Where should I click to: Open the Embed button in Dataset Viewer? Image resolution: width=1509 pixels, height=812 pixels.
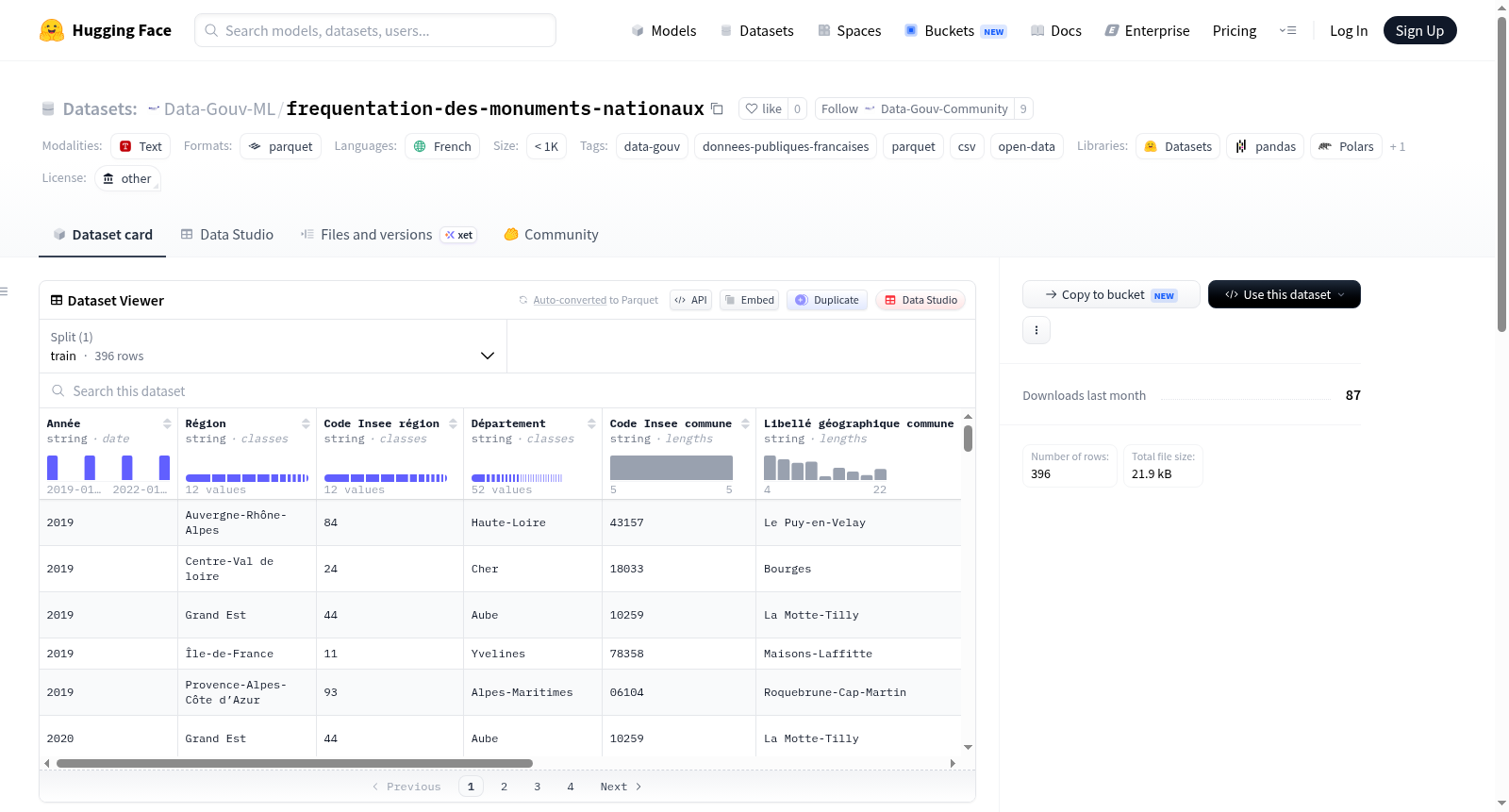pyautogui.click(x=749, y=300)
